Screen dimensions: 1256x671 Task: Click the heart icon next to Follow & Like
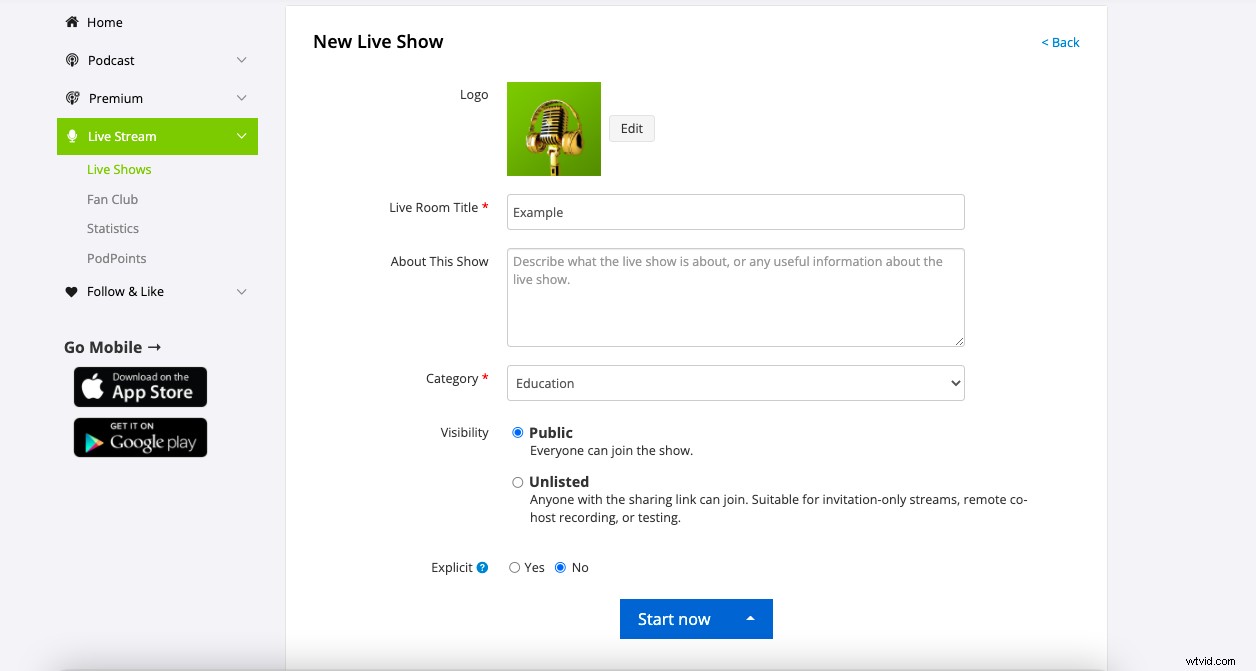(71, 291)
